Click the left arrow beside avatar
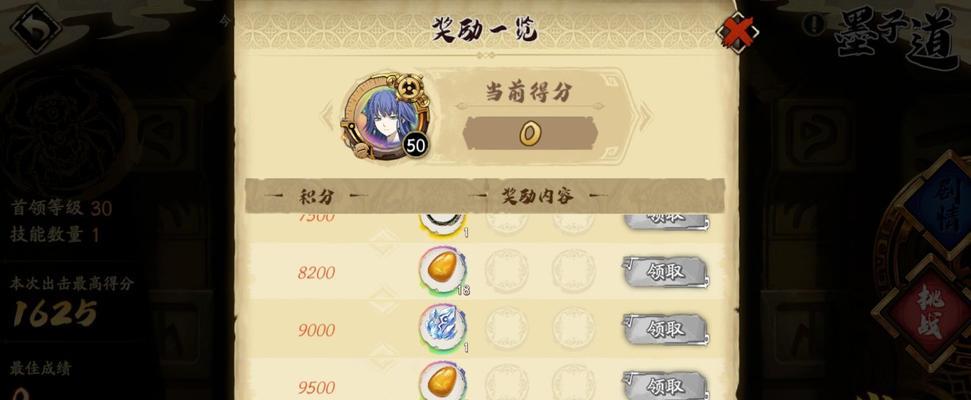971x400 pixels. 326,117
